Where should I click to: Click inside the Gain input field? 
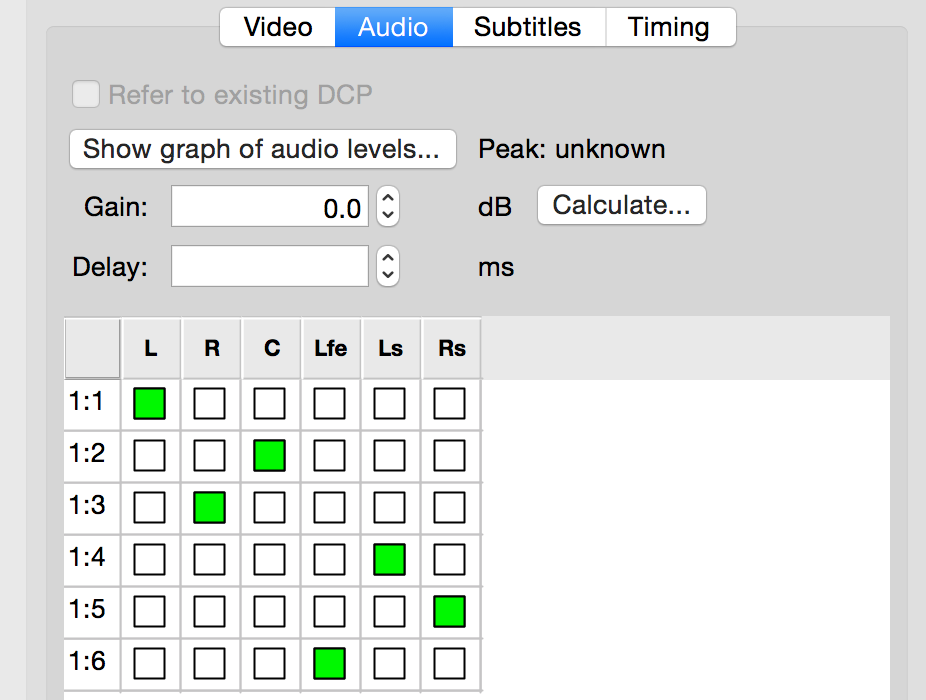click(270, 206)
